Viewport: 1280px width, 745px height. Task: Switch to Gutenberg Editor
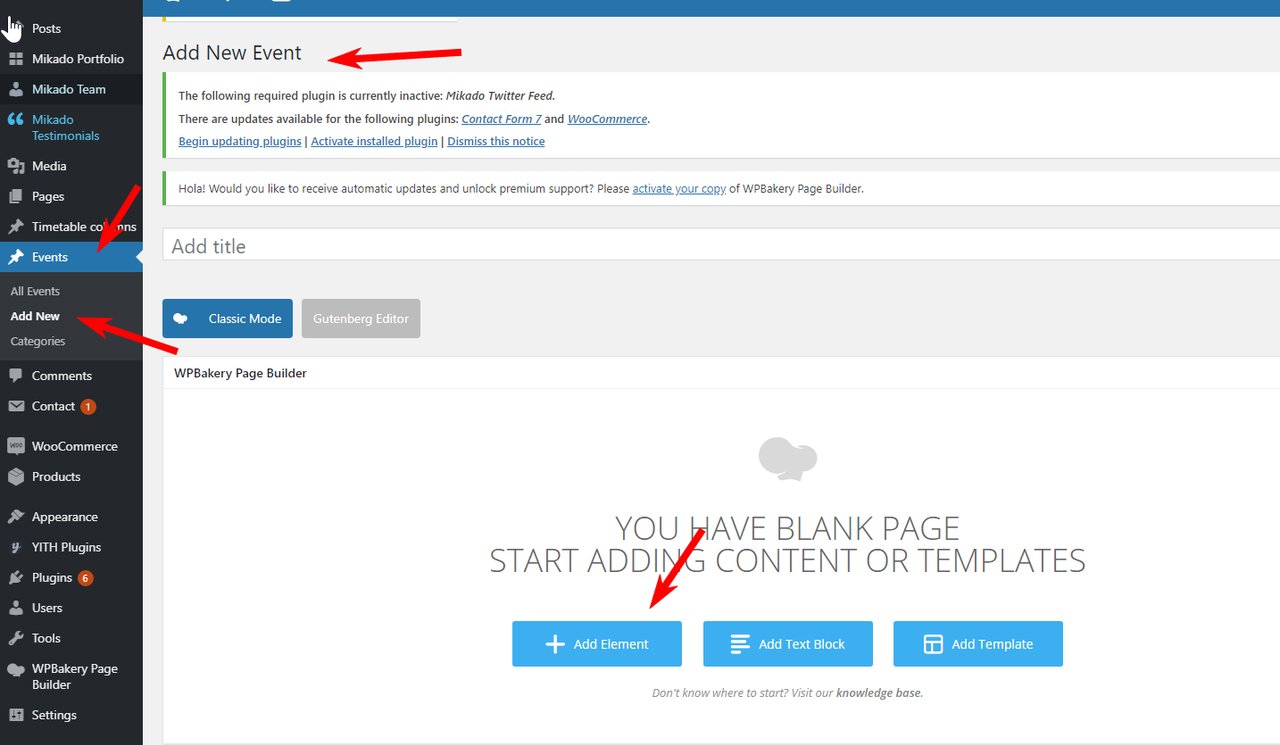(361, 318)
